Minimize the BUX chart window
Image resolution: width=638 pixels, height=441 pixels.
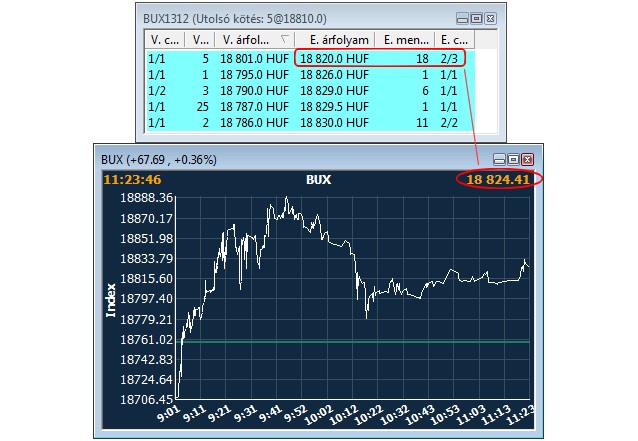coord(499,159)
